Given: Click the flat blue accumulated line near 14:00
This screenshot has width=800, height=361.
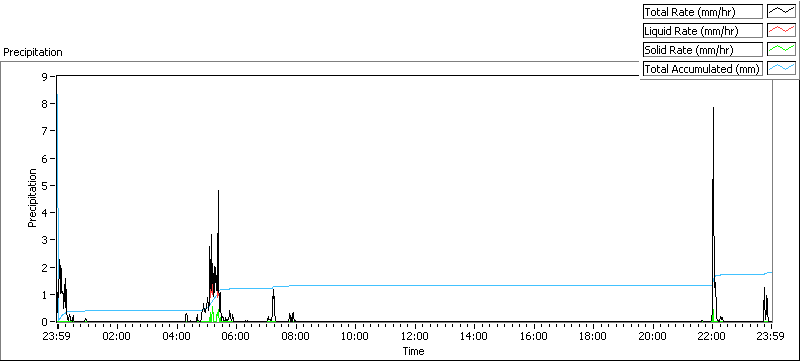Looking at the screenshot, I should 474,286.
